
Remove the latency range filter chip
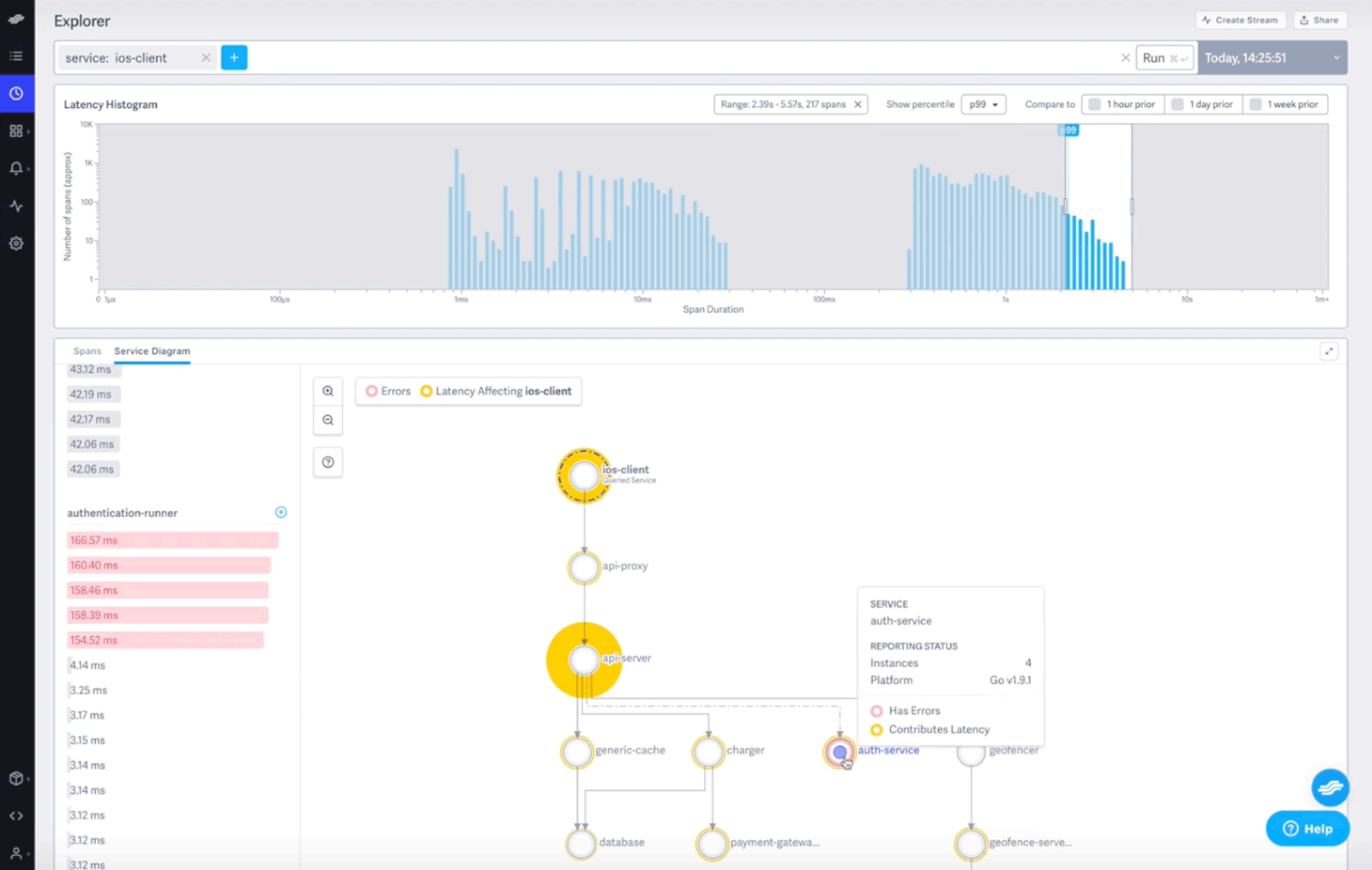pyautogui.click(x=857, y=105)
